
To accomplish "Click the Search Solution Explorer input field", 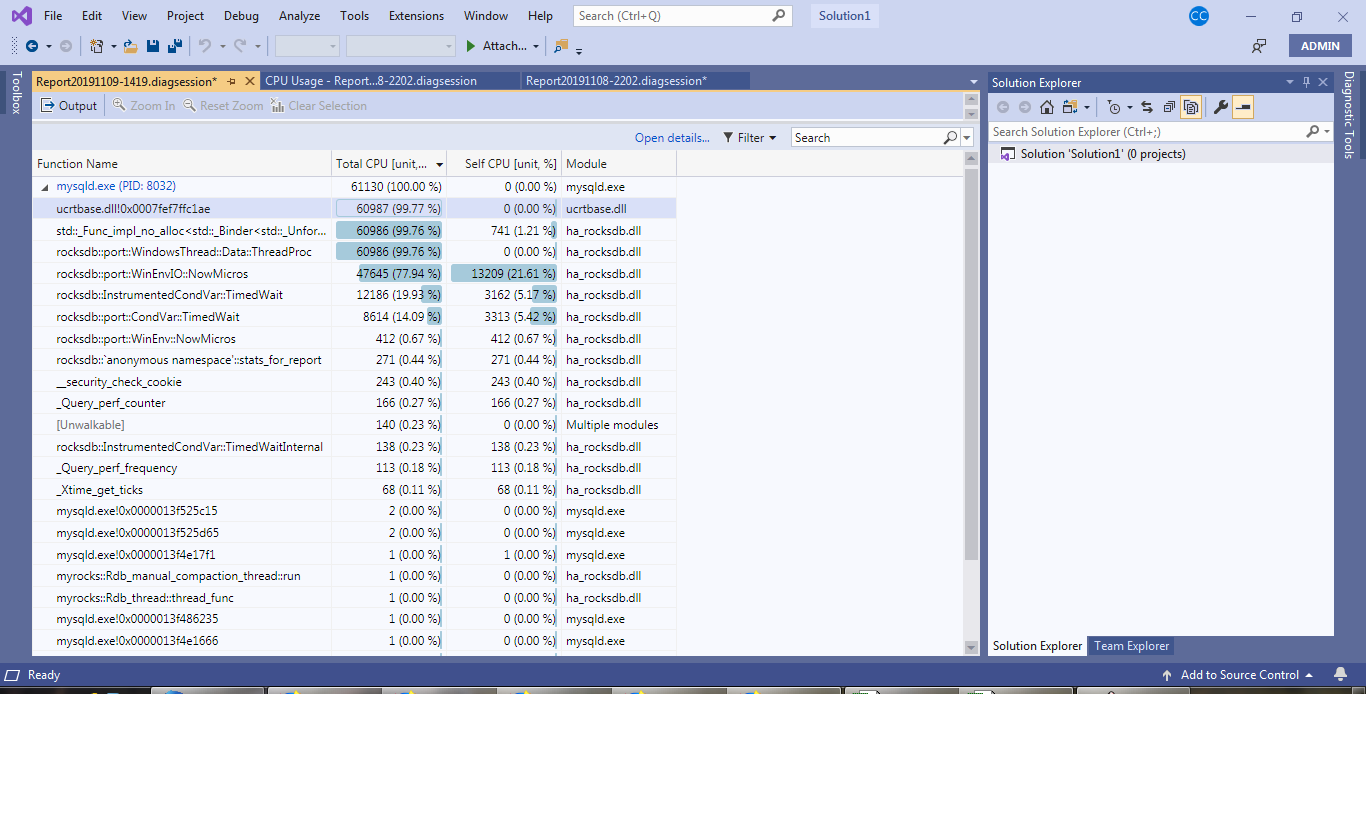I will pos(1146,131).
